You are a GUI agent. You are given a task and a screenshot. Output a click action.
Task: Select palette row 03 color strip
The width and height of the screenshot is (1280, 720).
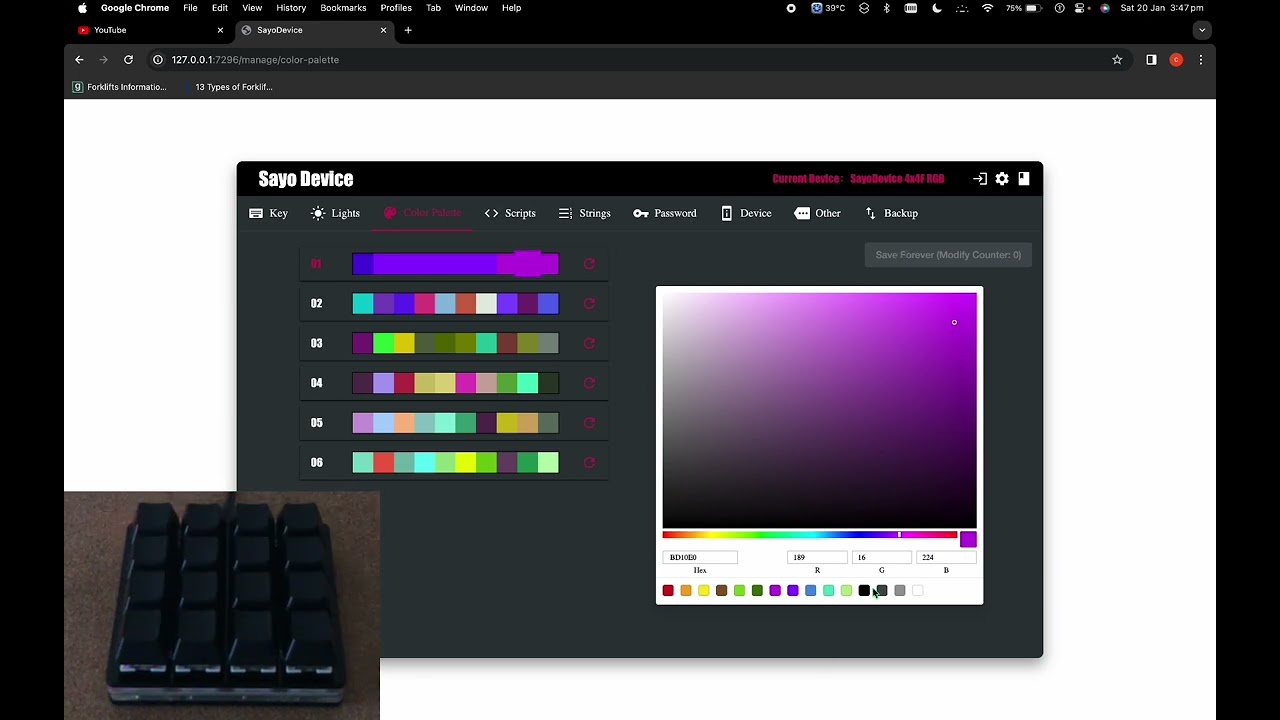tap(456, 343)
